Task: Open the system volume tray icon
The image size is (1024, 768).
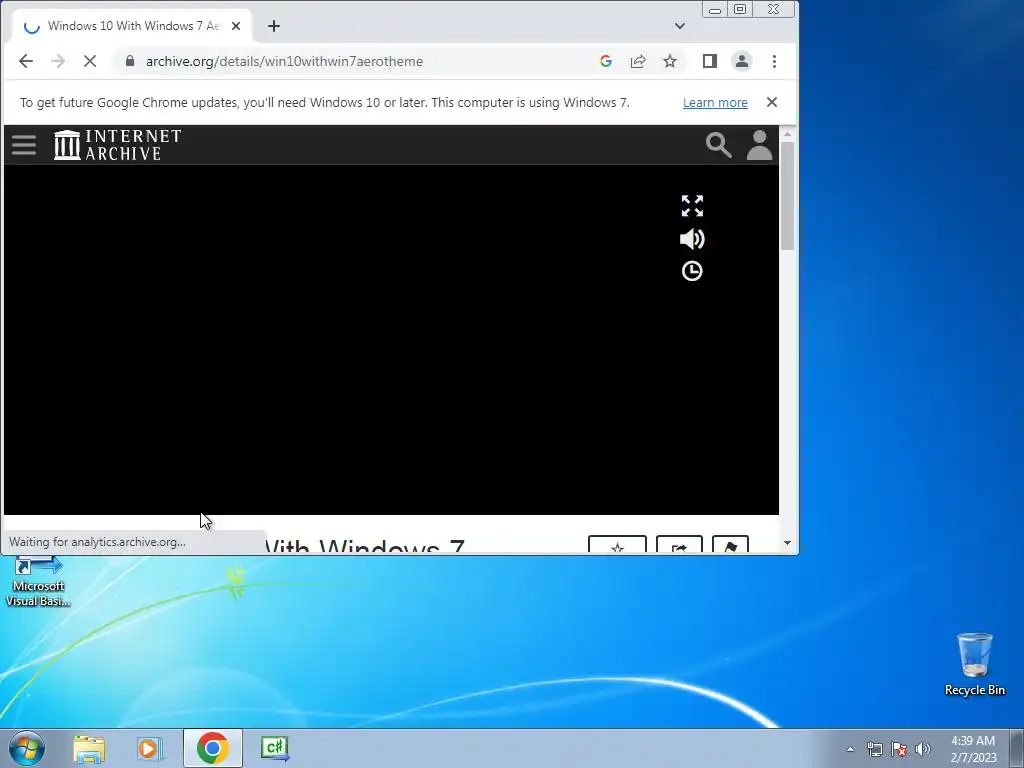Action: [923, 749]
